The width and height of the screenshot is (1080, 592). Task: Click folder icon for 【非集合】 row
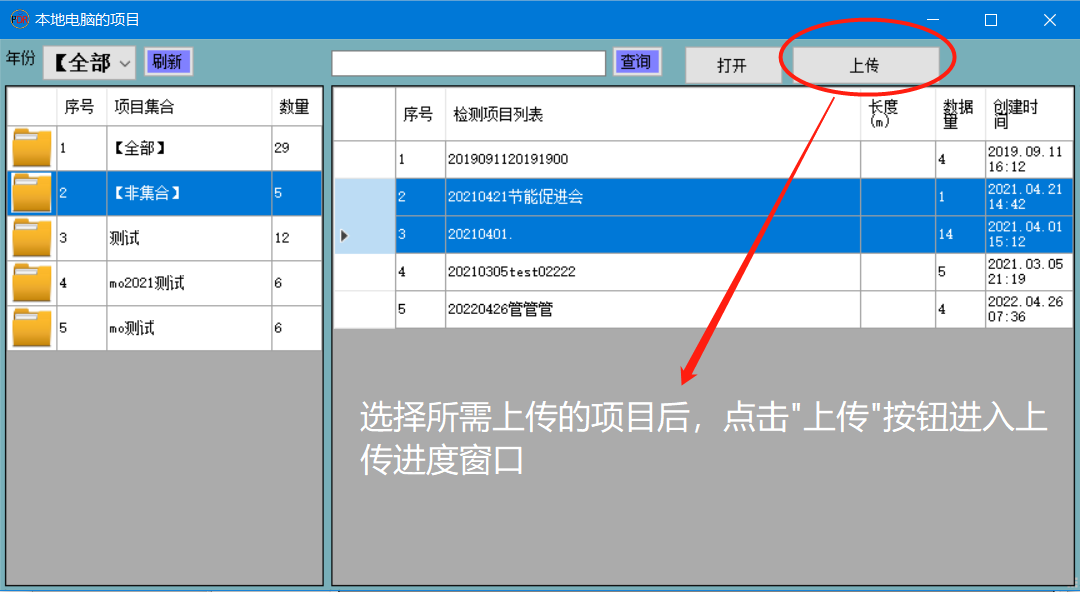[x=32, y=193]
